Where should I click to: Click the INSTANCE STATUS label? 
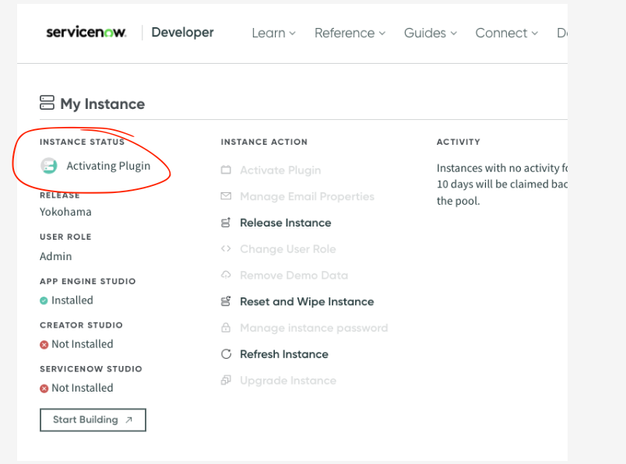(x=82, y=142)
